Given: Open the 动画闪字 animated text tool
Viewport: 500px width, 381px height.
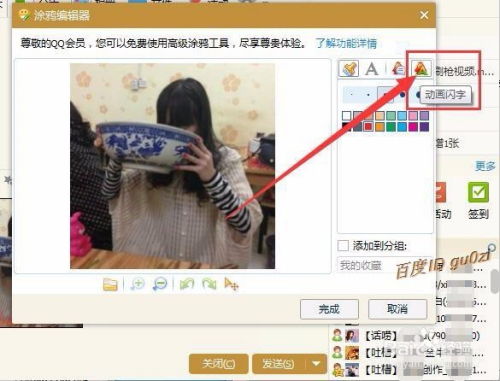Looking at the screenshot, I should 421,69.
